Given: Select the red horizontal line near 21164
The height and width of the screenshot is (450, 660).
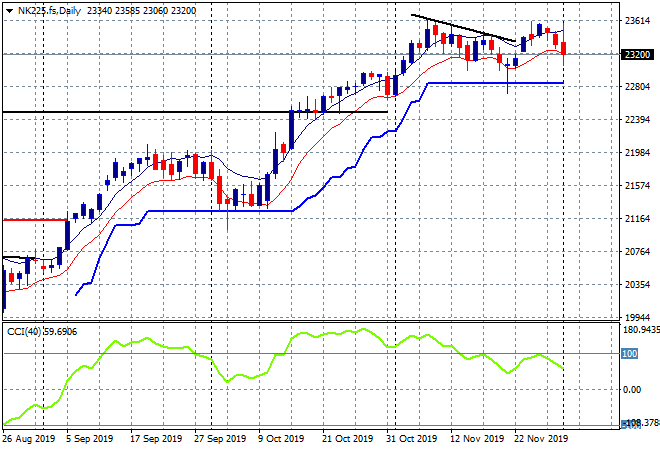Looking at the screenshot, I should [x=35, y=220].
